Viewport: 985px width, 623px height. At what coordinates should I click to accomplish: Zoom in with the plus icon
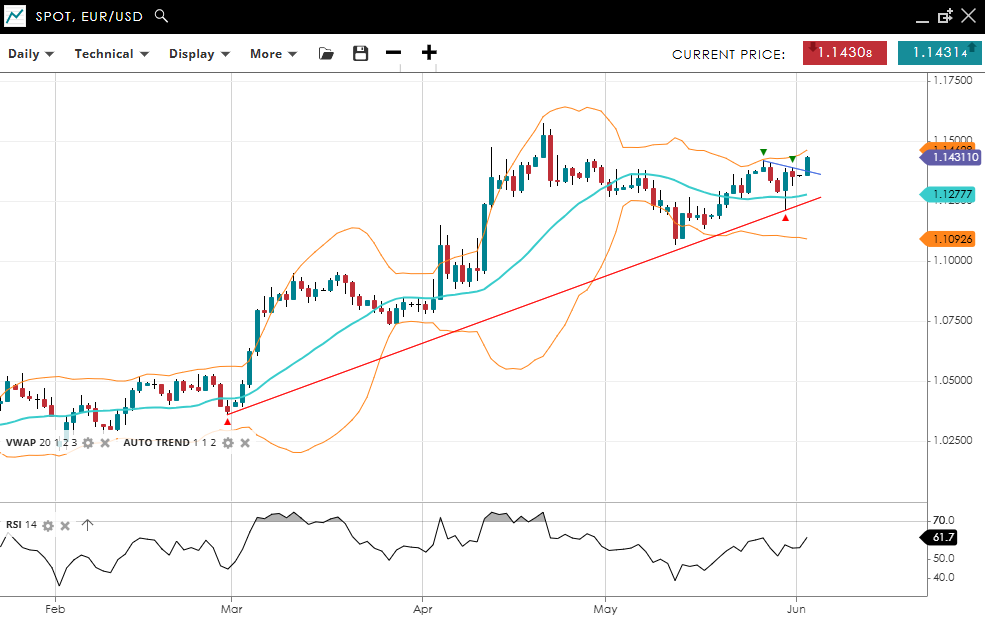(x=429, y=53)
